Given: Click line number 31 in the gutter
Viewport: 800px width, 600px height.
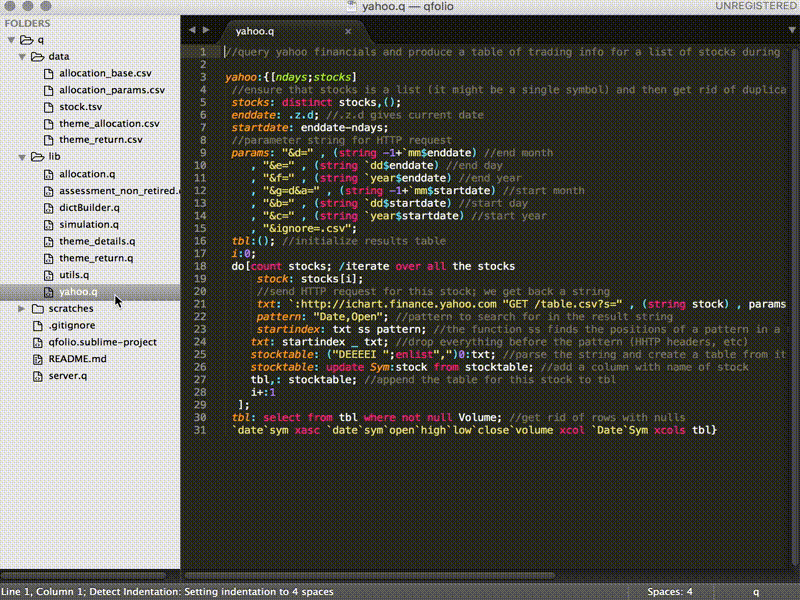Looking at the screenshot, I should click(x=200, y=430).
